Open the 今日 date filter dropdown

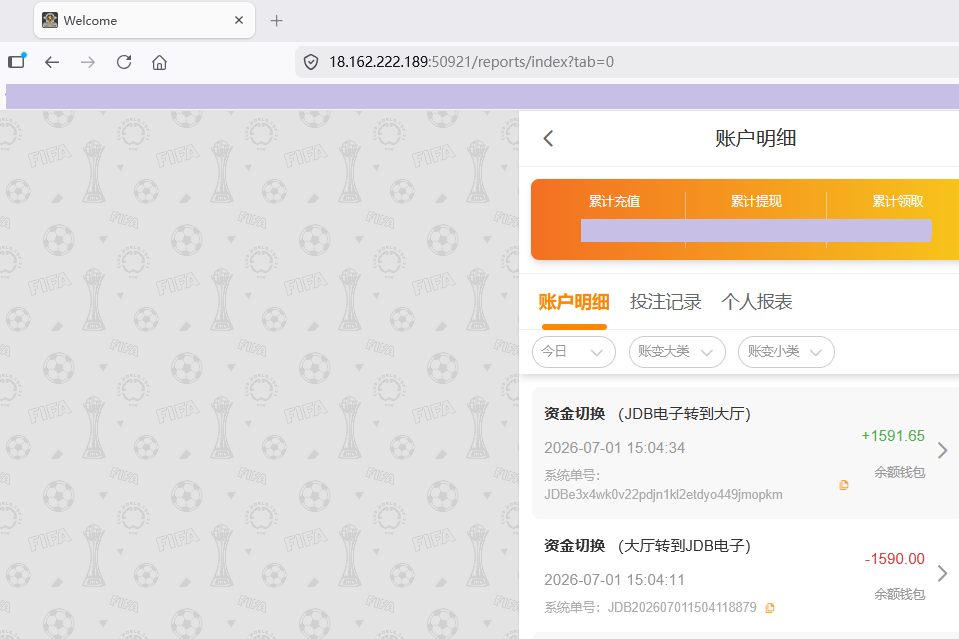click(x=574, y=352)
